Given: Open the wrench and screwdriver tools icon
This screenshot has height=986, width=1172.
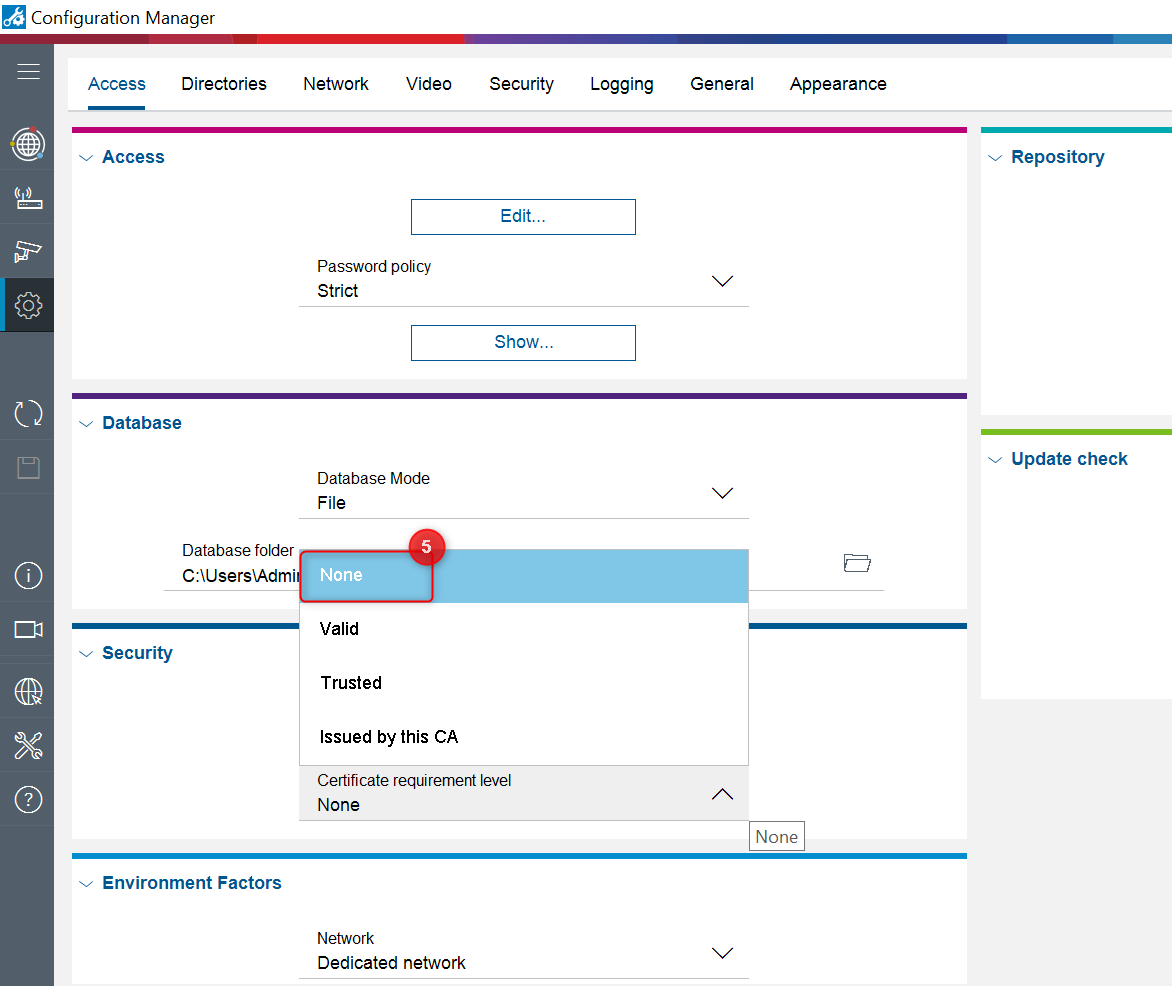Looking at the screenshot, I should point(27,745).
